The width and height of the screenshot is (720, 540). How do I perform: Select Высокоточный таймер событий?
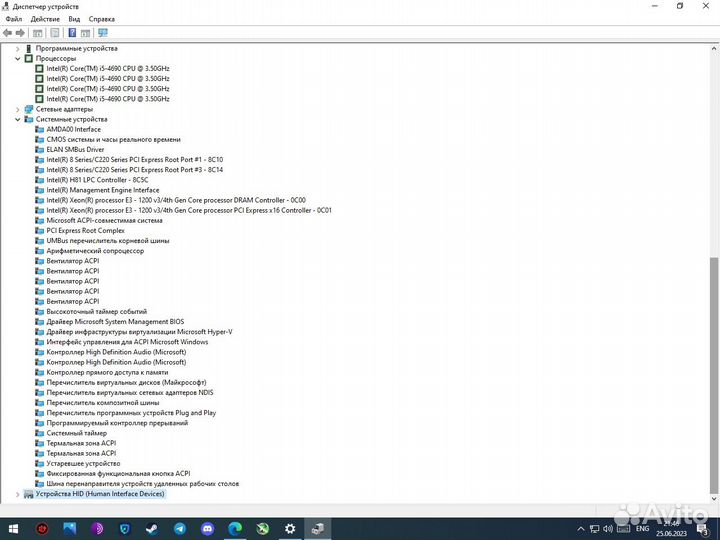[x=96, y=312]
